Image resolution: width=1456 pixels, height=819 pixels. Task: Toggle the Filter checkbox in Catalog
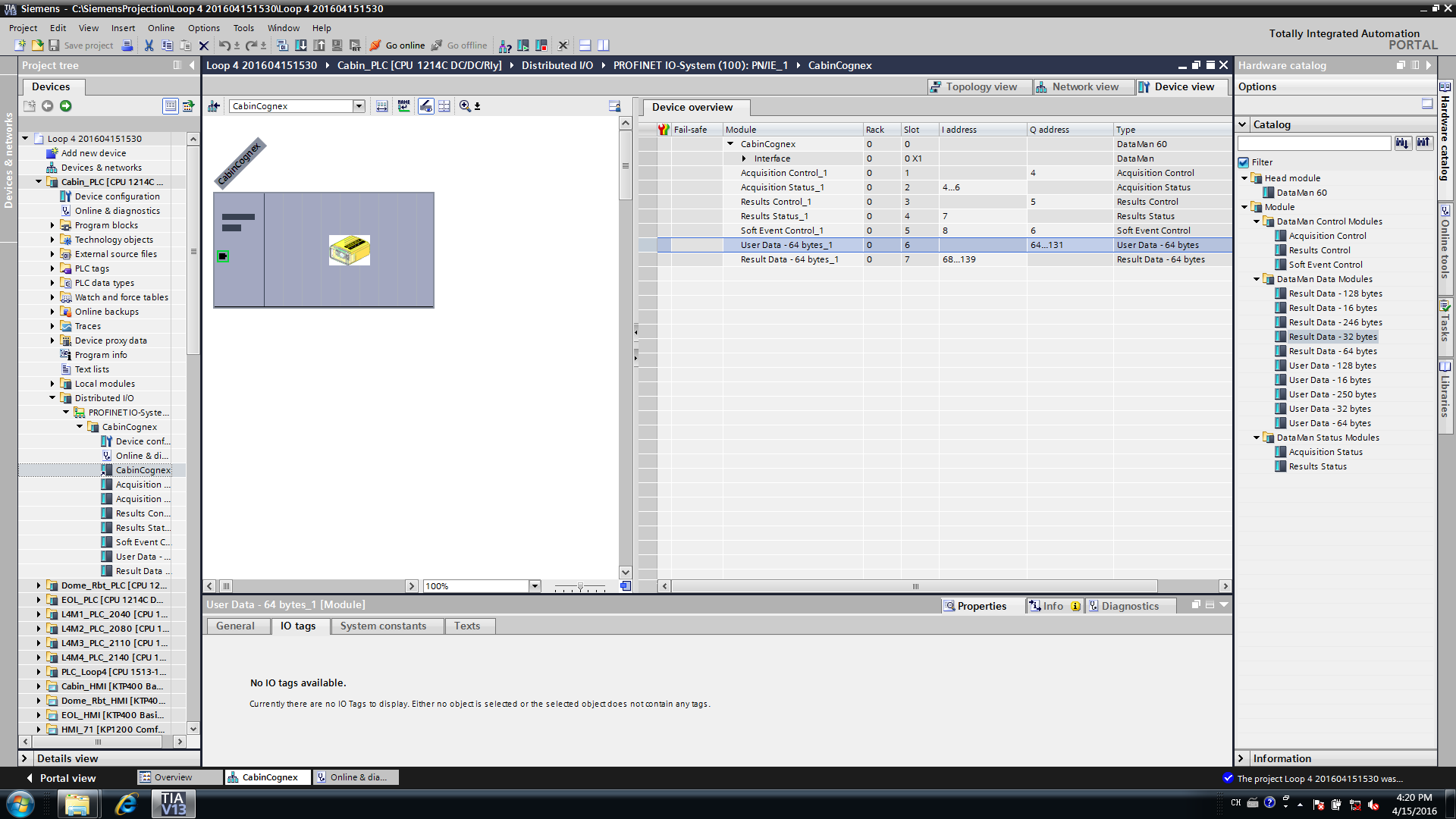(1244, 162)
